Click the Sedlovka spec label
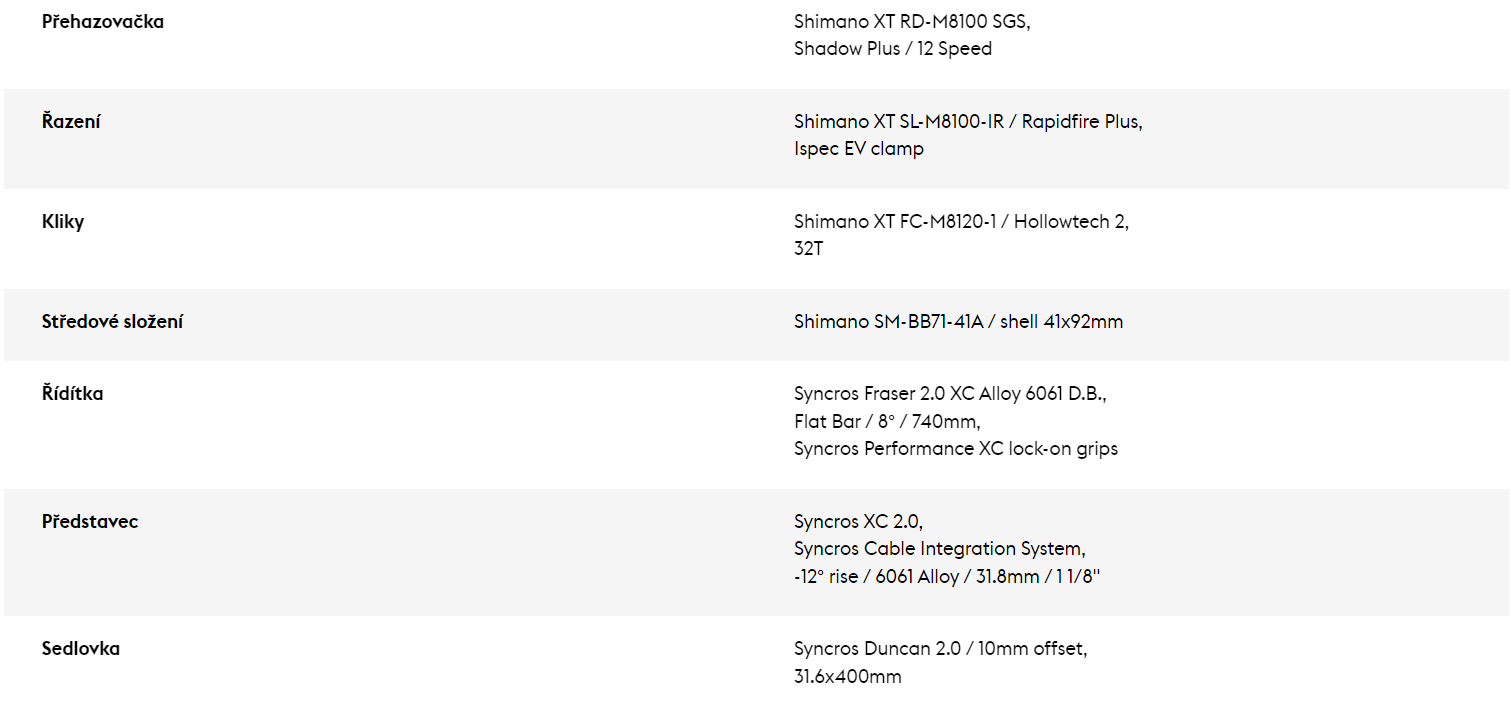 click(x=81, y=649)
